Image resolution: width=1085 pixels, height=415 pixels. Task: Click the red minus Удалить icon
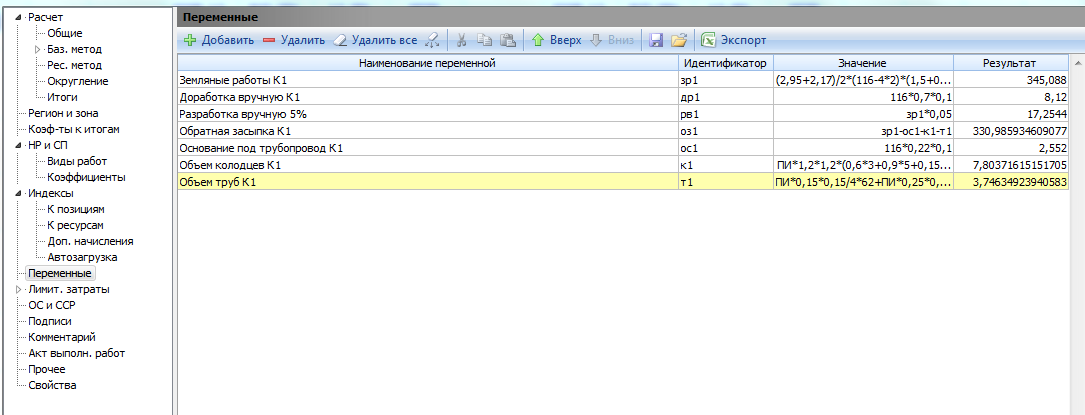[268, 41]
